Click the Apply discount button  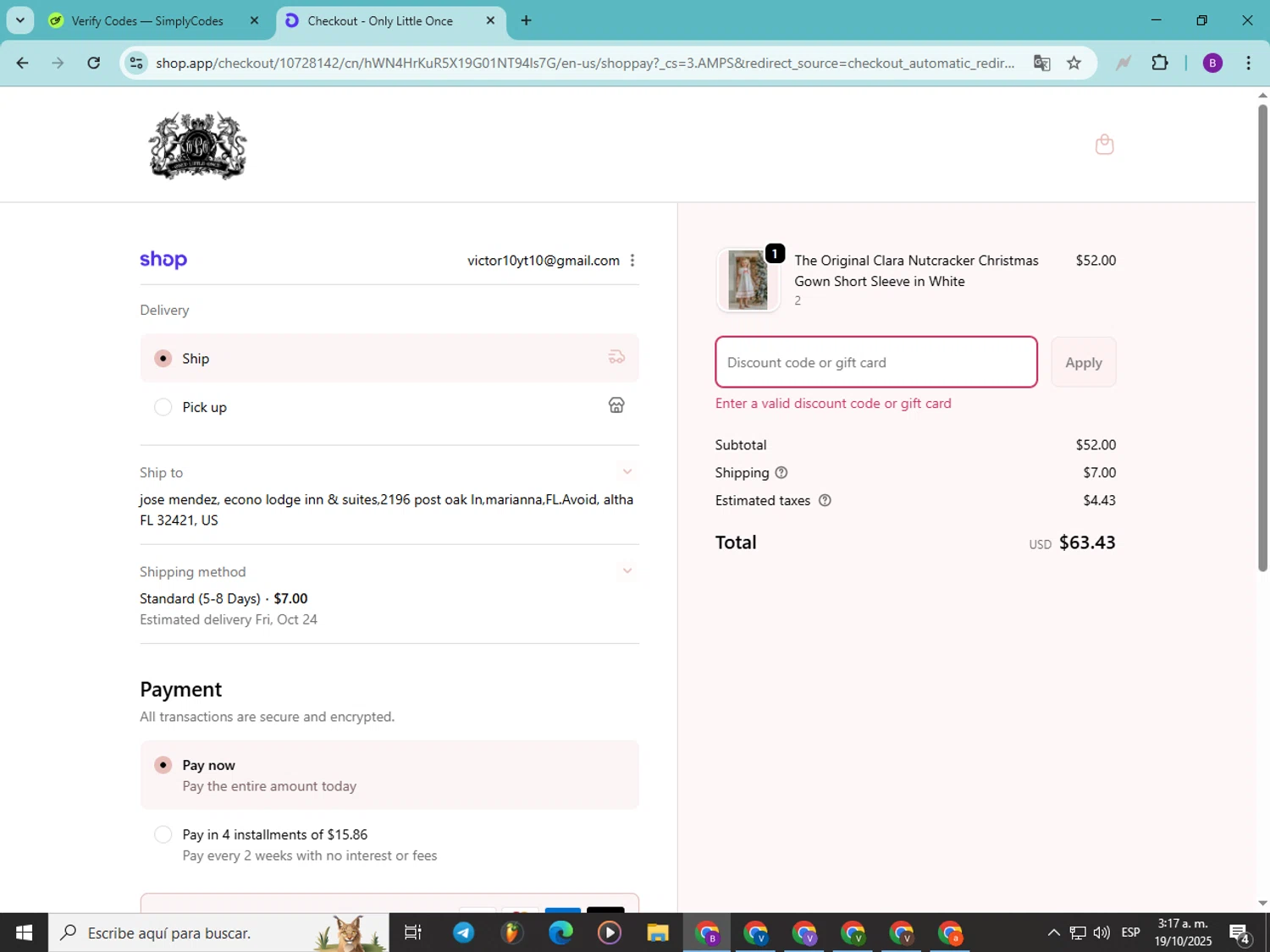click(x=1084, y=362)
